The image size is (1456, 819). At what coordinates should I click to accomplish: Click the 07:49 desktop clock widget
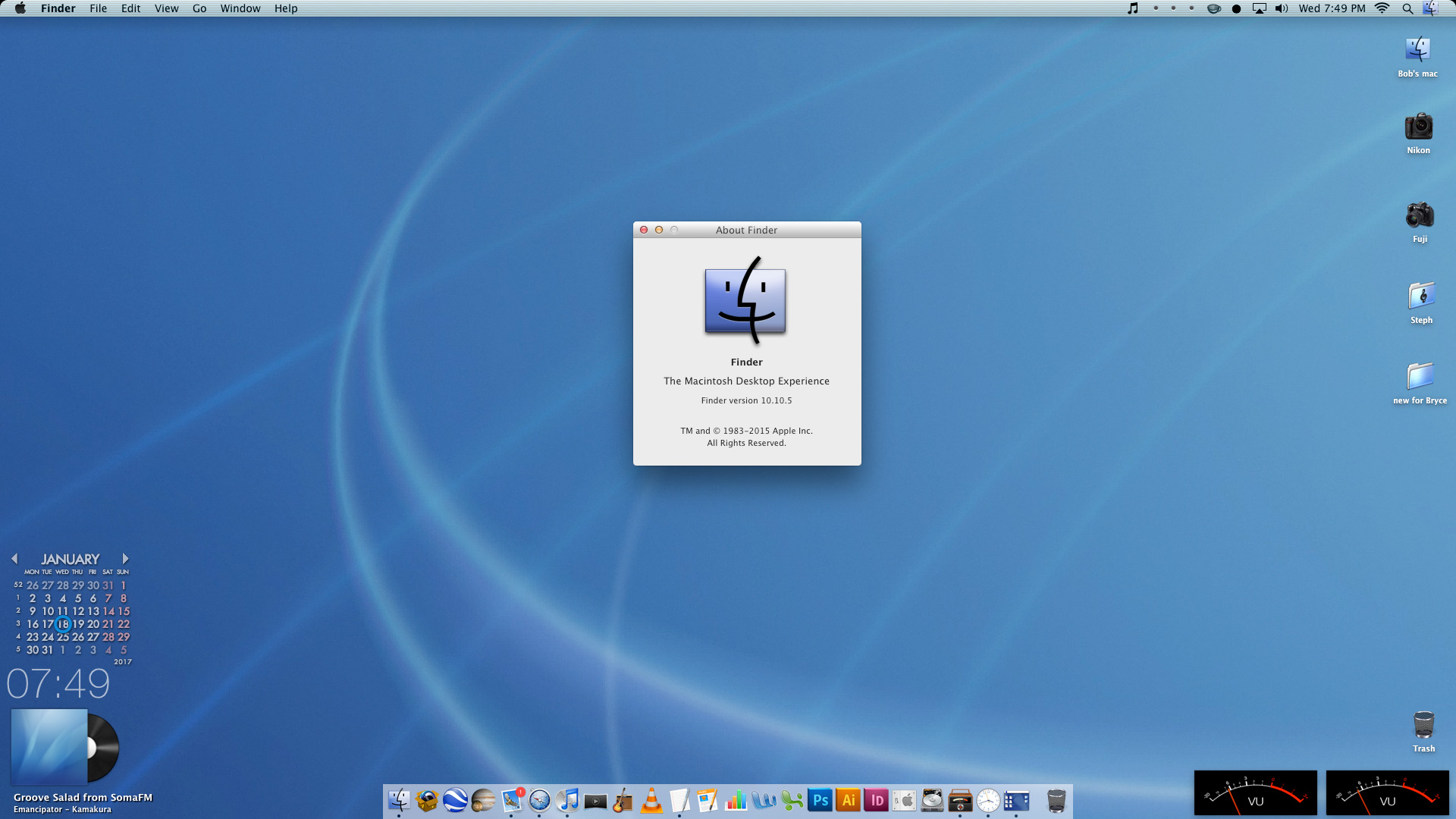click(x=58, y=684)
